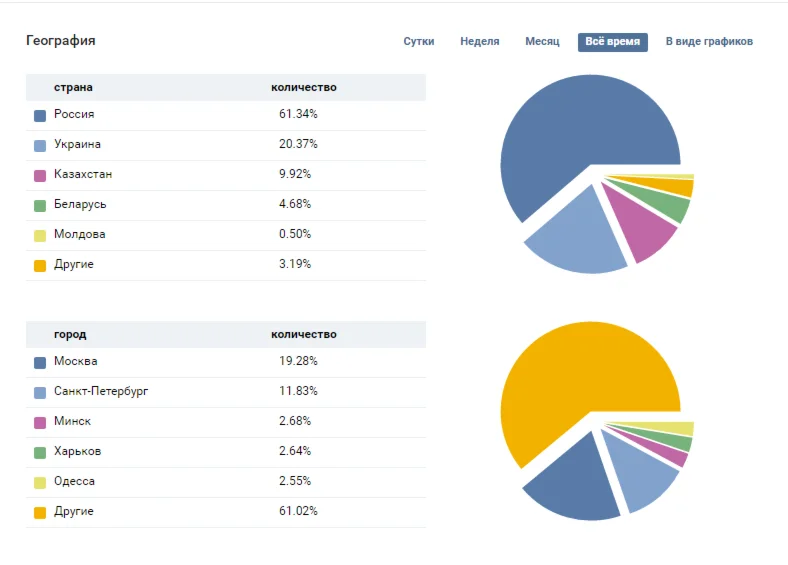Click the В виде графиков link
The image size is (788, 565).
pyautogui.click(x=709, y=42)
